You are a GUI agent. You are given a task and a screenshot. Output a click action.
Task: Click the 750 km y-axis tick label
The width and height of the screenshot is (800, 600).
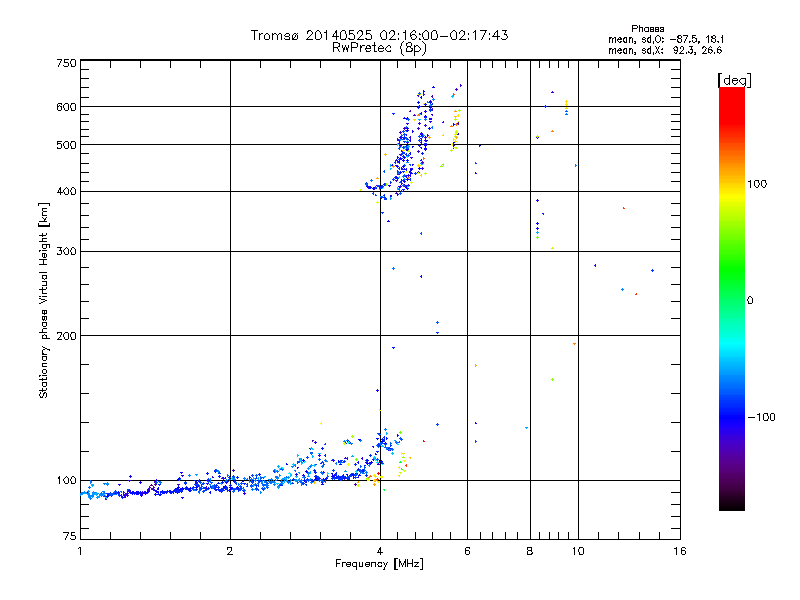pyautogui.click(x=66, y=64)
